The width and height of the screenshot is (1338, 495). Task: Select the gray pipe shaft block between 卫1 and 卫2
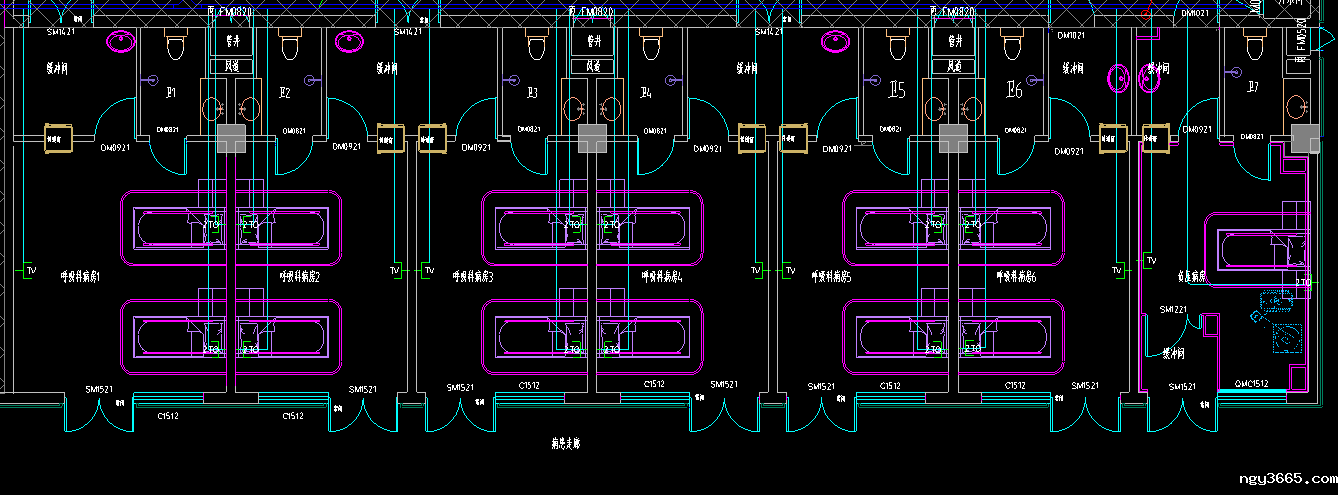[231, 139]
